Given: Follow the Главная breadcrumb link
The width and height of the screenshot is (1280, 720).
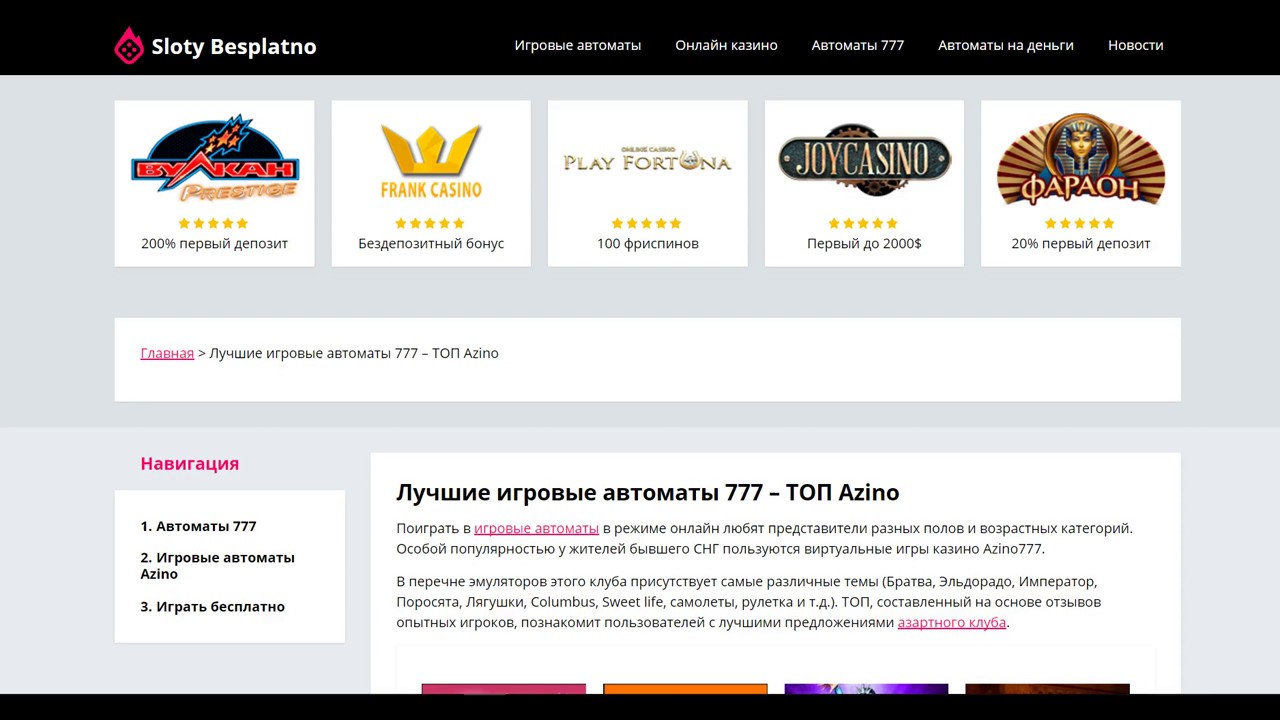Looking at the screenshot, I should point(167,353).
